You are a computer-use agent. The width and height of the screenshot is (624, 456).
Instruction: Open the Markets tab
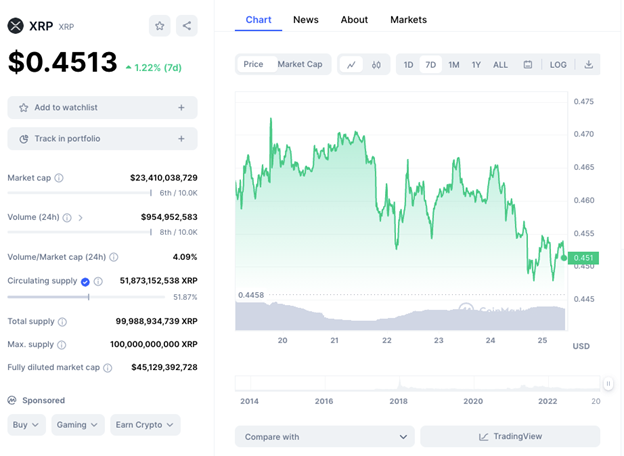point(408,20)
